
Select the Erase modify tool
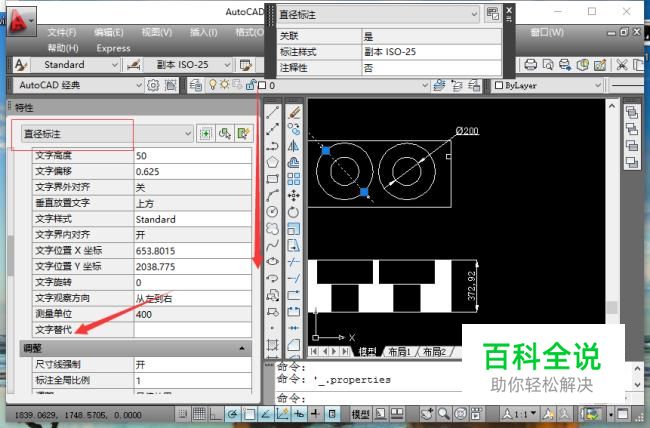point(294,112)
